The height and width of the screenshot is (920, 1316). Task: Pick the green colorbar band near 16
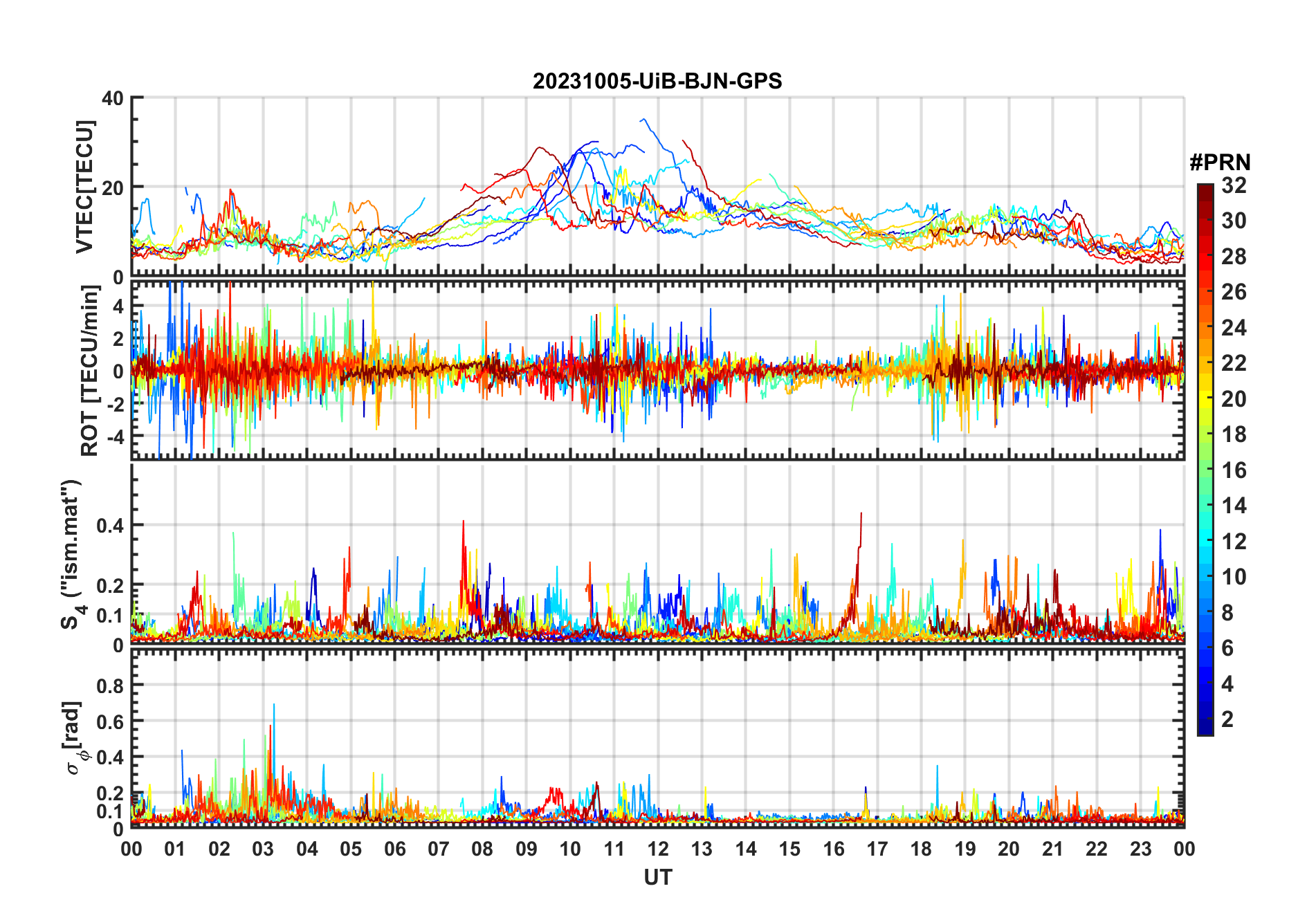coord(1205,470)
